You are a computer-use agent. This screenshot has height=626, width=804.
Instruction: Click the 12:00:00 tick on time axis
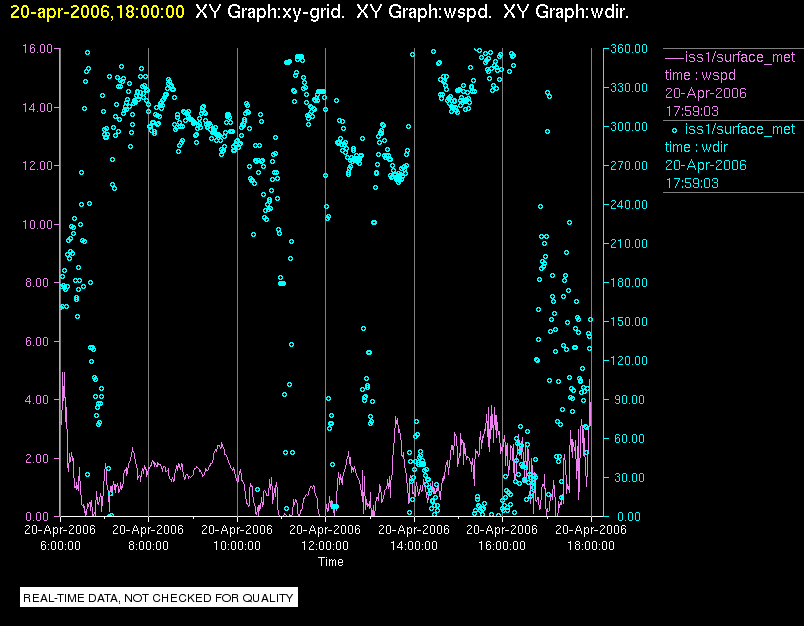[325, 546]
